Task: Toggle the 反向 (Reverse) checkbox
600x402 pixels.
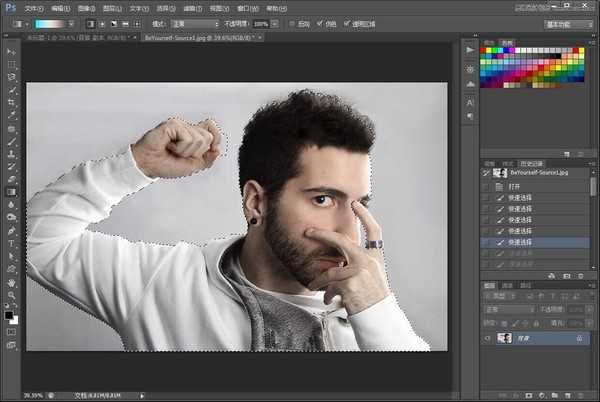Action: coord(292,22)
